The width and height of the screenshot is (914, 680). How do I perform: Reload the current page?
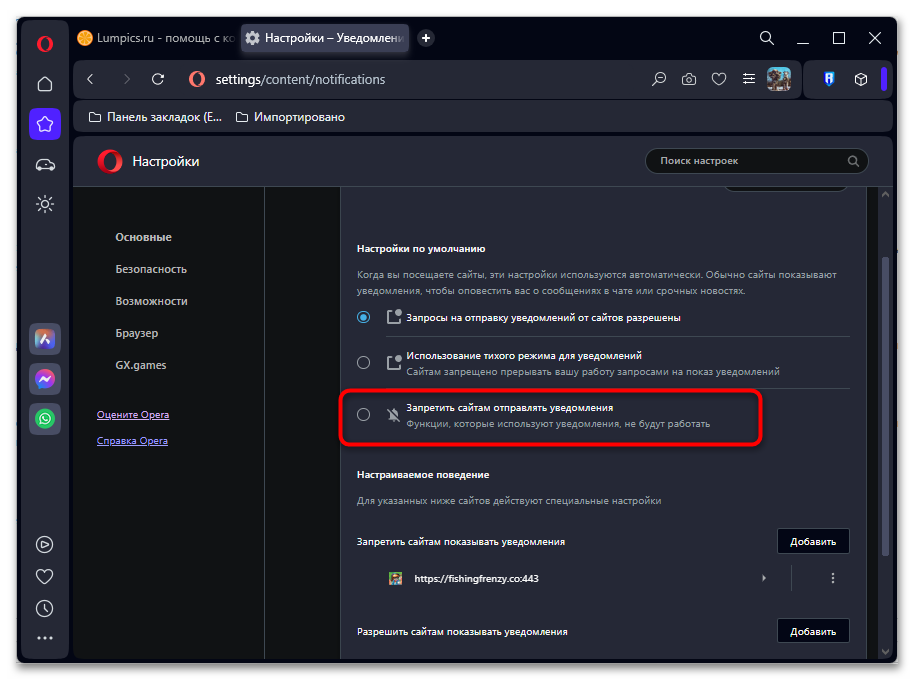coord(158,79)
